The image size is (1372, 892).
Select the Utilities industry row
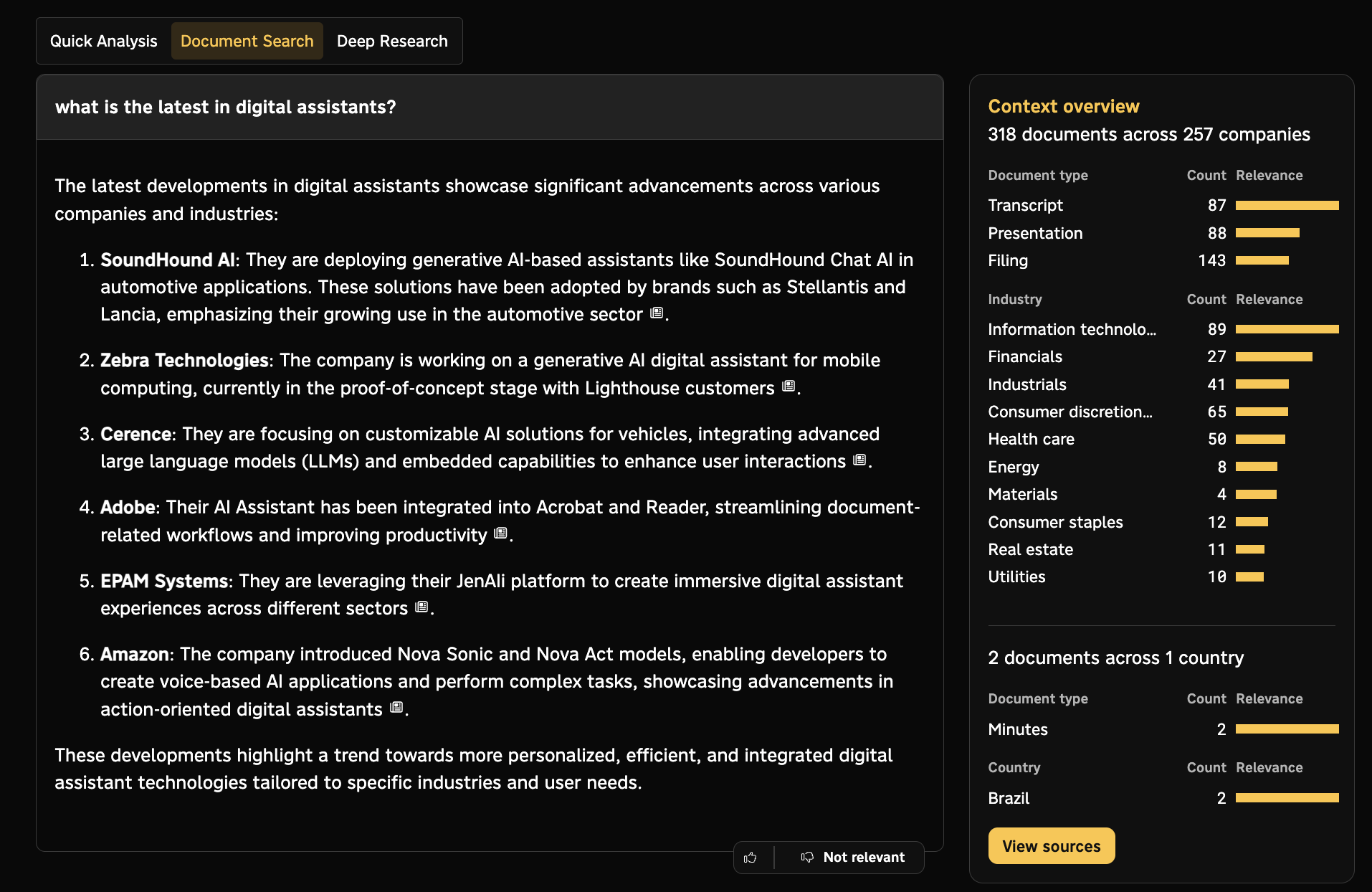tap(1163, 577)
